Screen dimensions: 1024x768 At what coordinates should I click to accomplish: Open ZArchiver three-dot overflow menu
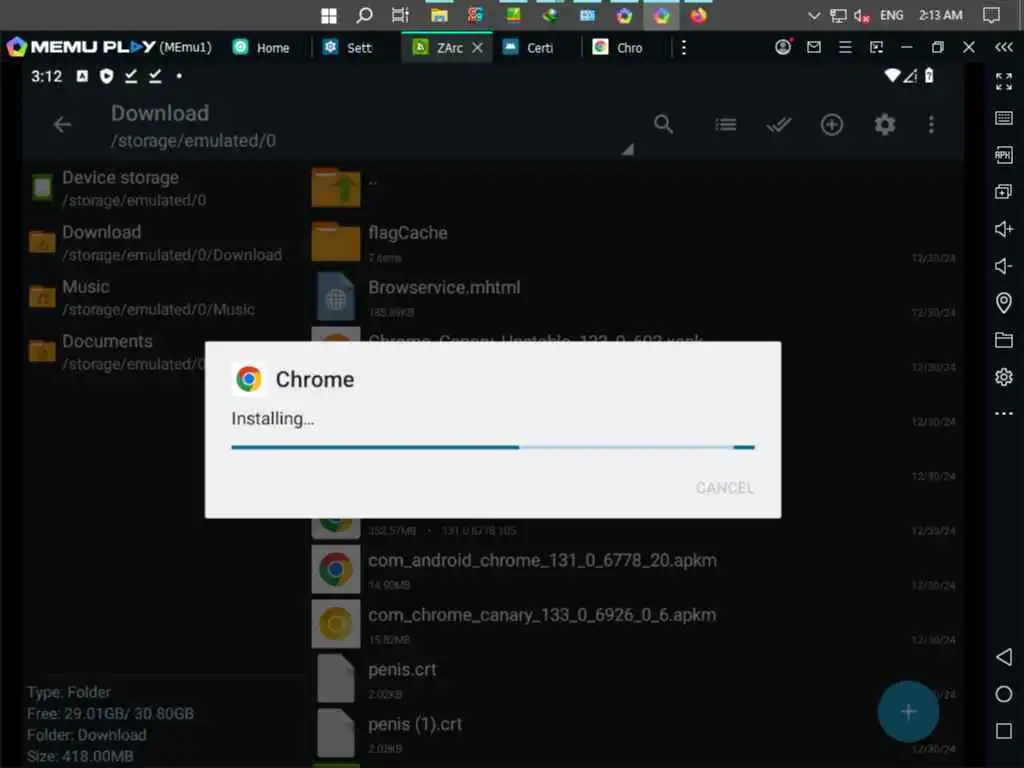coord(931,124)
